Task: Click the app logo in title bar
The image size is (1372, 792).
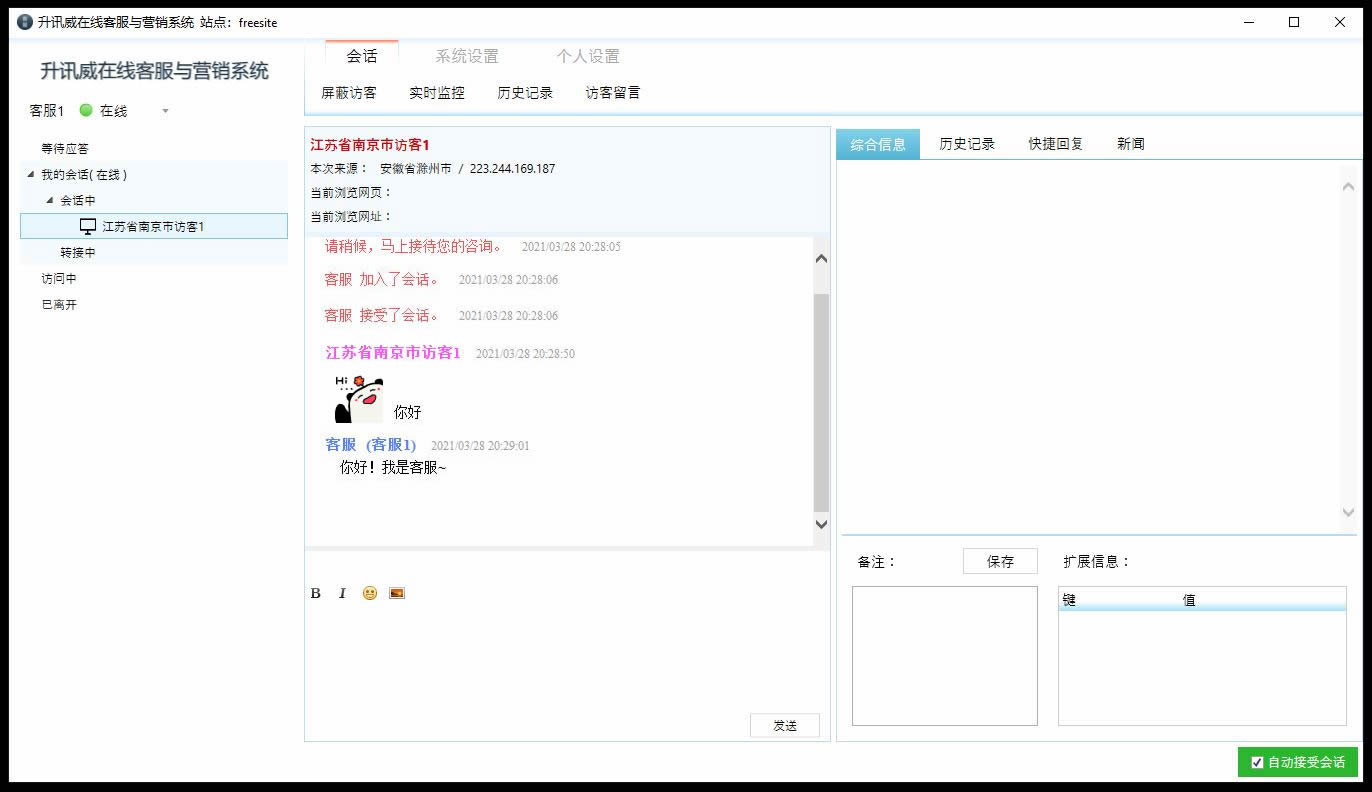Action: pyautogui.click(x=25, y=22)
